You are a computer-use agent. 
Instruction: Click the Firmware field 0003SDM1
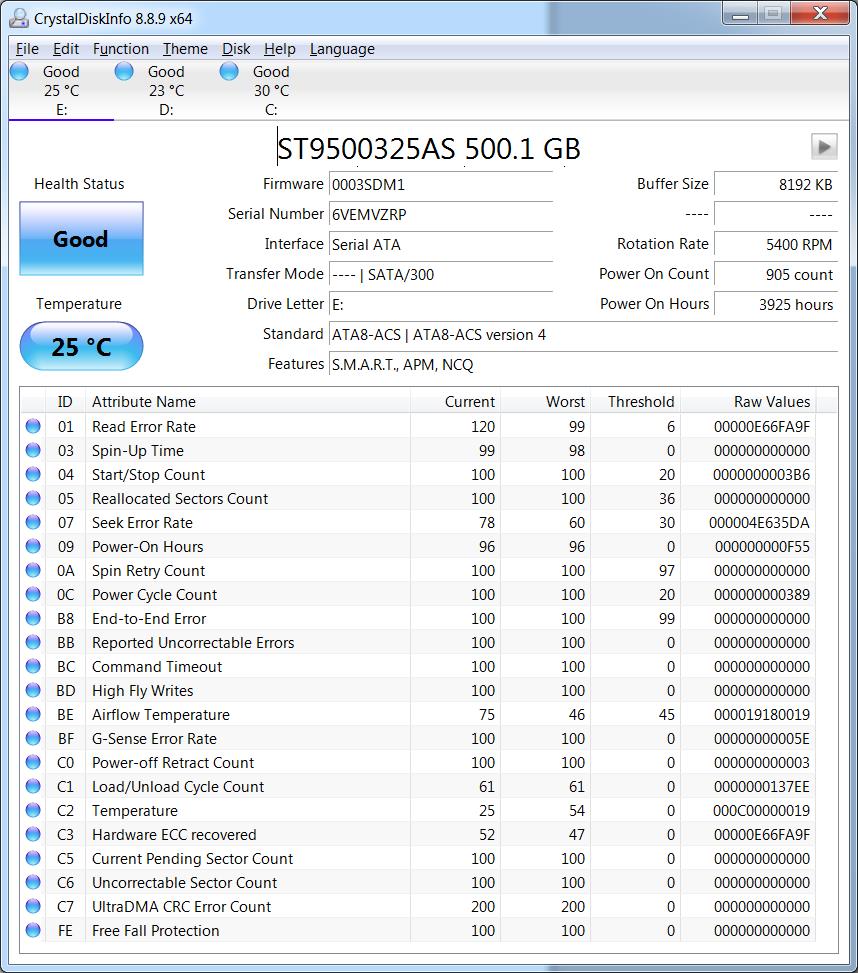(440, 185)
